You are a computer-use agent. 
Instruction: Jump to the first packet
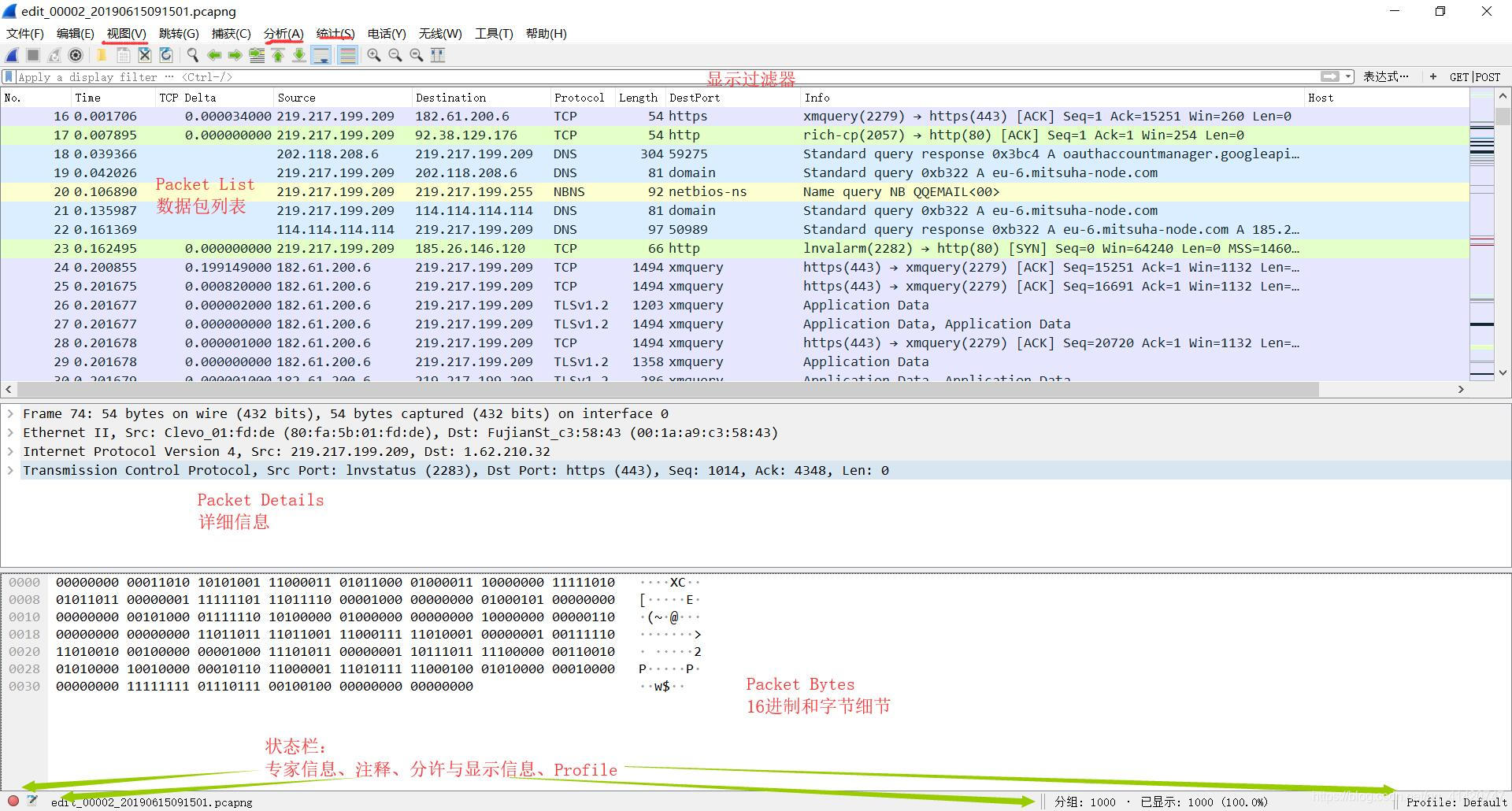pyautogui.click(x=278, y=55)
